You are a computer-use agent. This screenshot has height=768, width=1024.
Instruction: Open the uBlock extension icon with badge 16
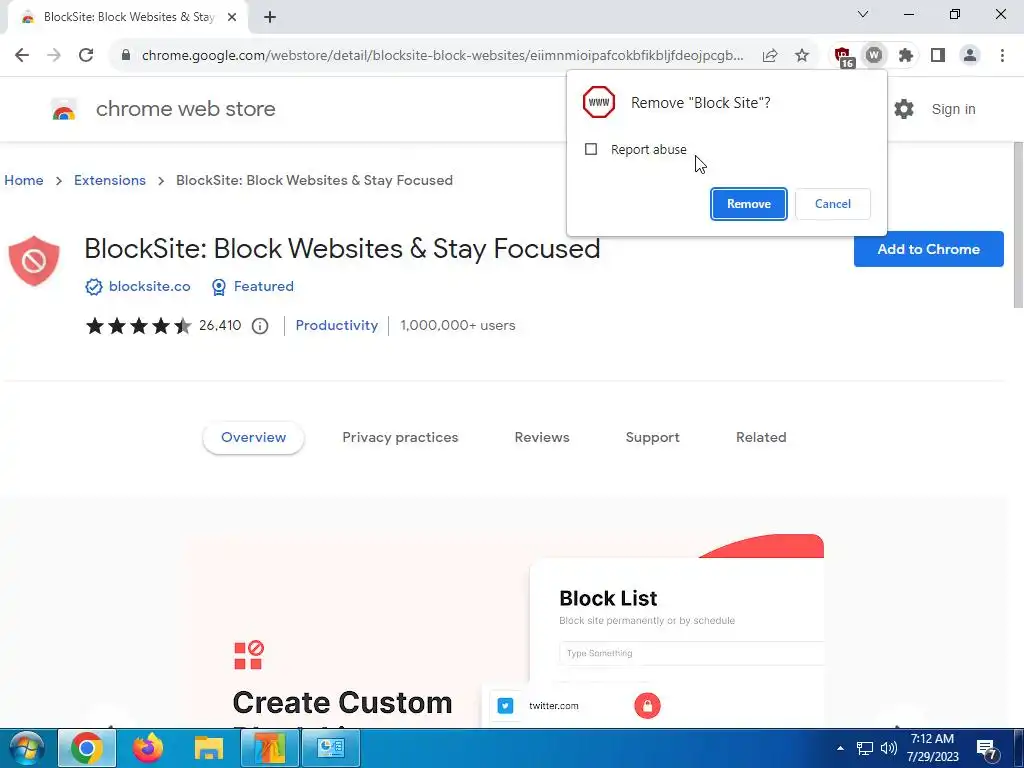[x=844, y=57]
